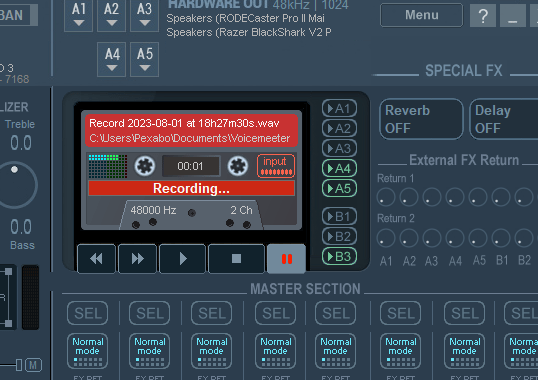Click the right cassette reel gear

[238, 166]
